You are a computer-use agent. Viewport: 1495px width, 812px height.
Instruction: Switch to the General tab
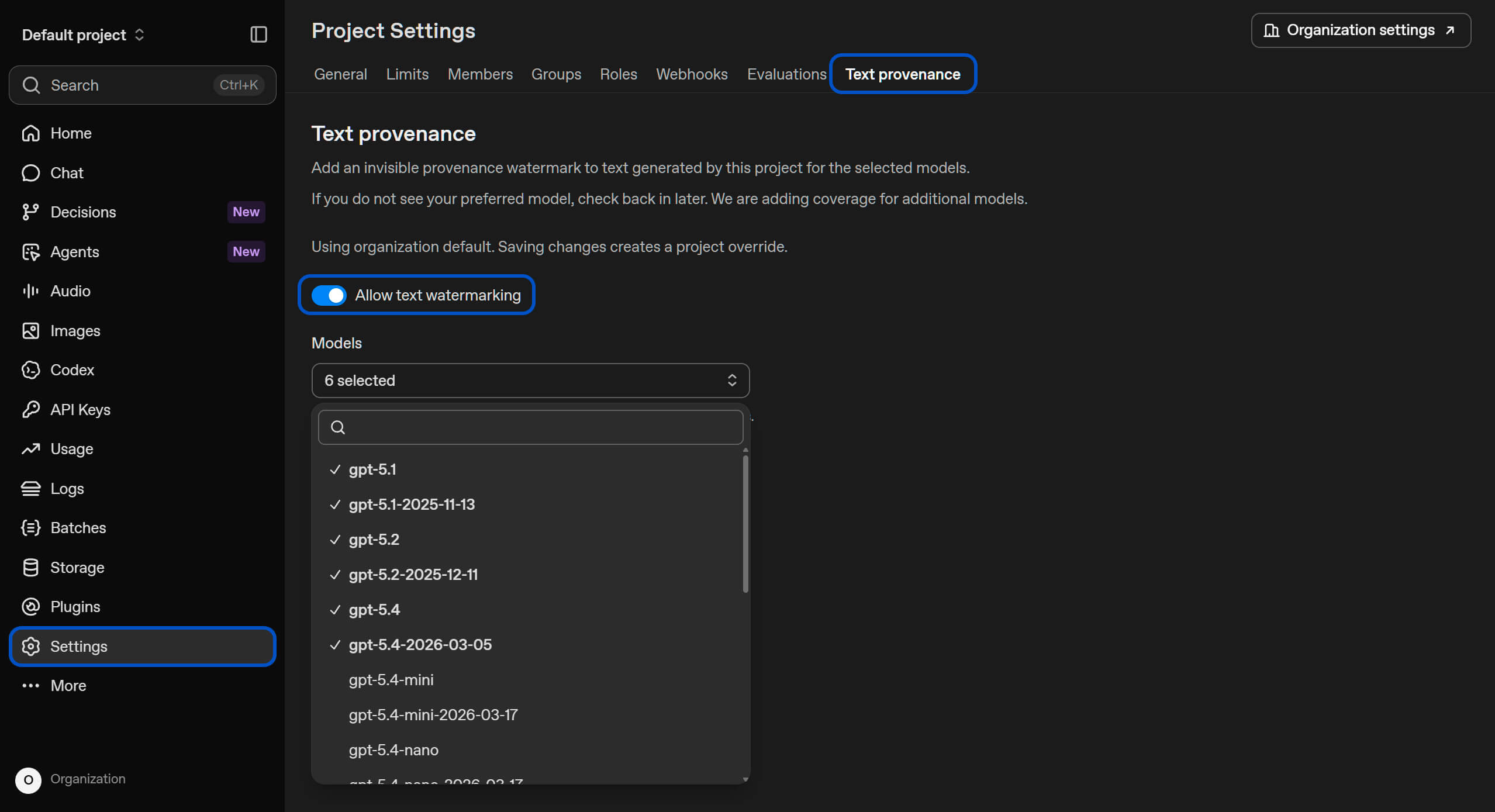(x=340, y=74)
